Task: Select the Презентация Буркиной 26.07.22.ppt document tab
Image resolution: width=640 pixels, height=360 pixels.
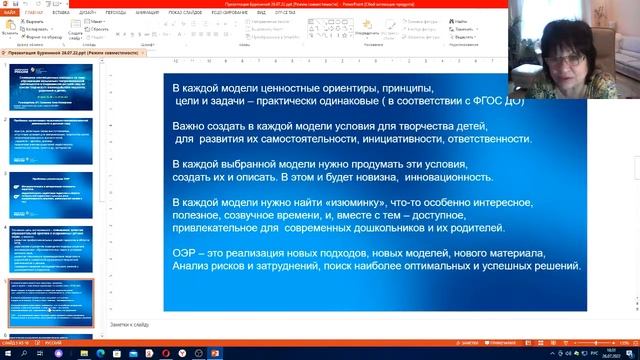Action: point(72,53)
